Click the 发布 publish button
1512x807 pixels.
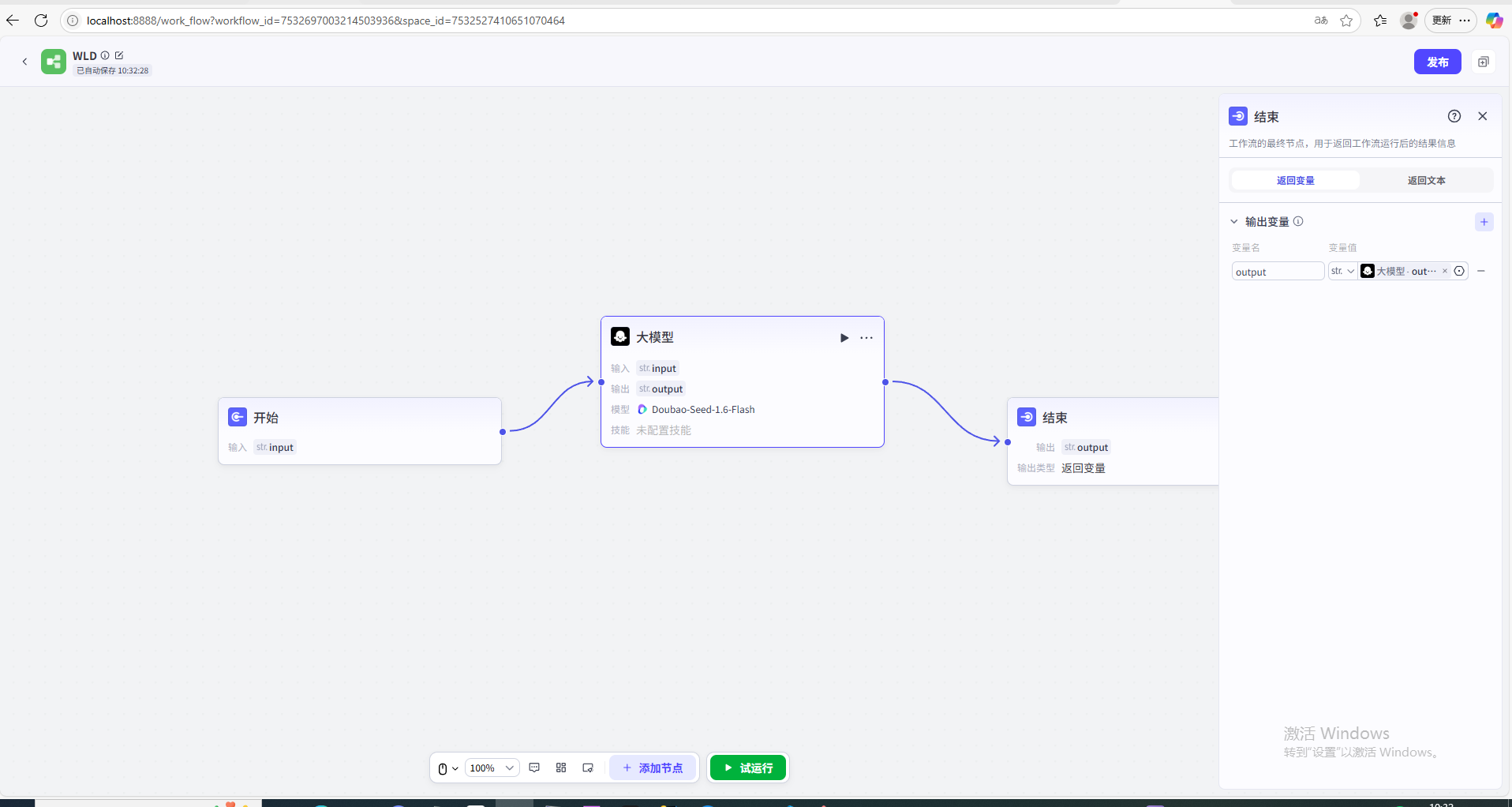coord(1437,62)
